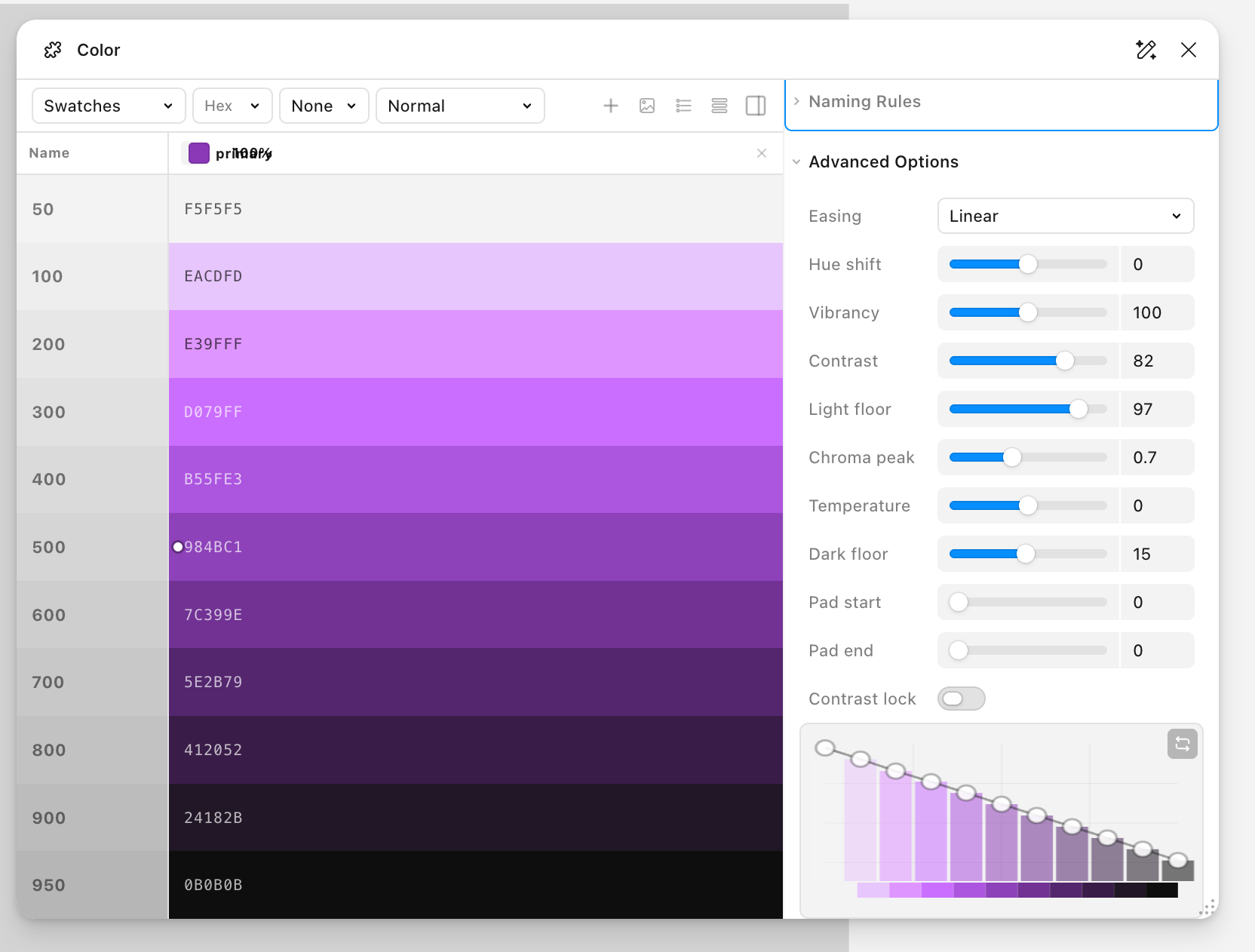Click the 100 step name cell
This screenshot has width=1255, height=952.
click(x=92, y=276)
